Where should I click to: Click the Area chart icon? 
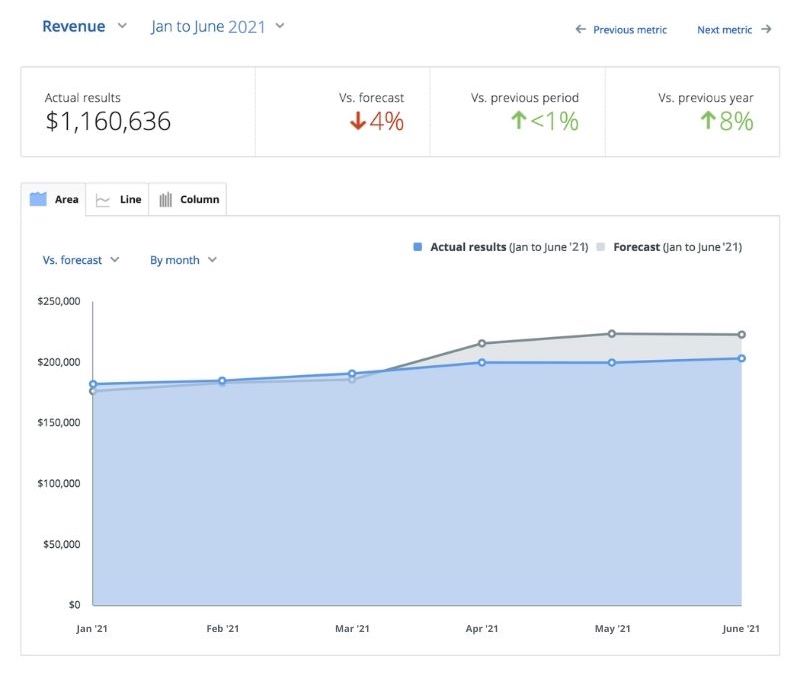point(38,199)
